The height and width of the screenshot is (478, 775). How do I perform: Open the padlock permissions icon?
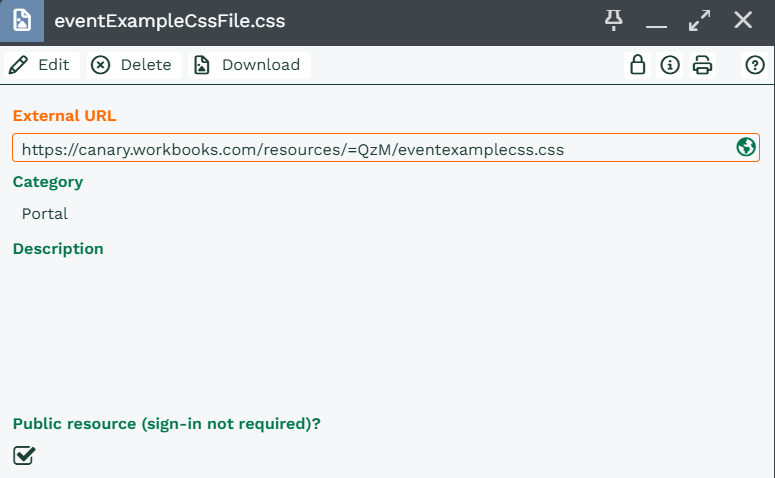pyautogui.click(x=638, y=65)
